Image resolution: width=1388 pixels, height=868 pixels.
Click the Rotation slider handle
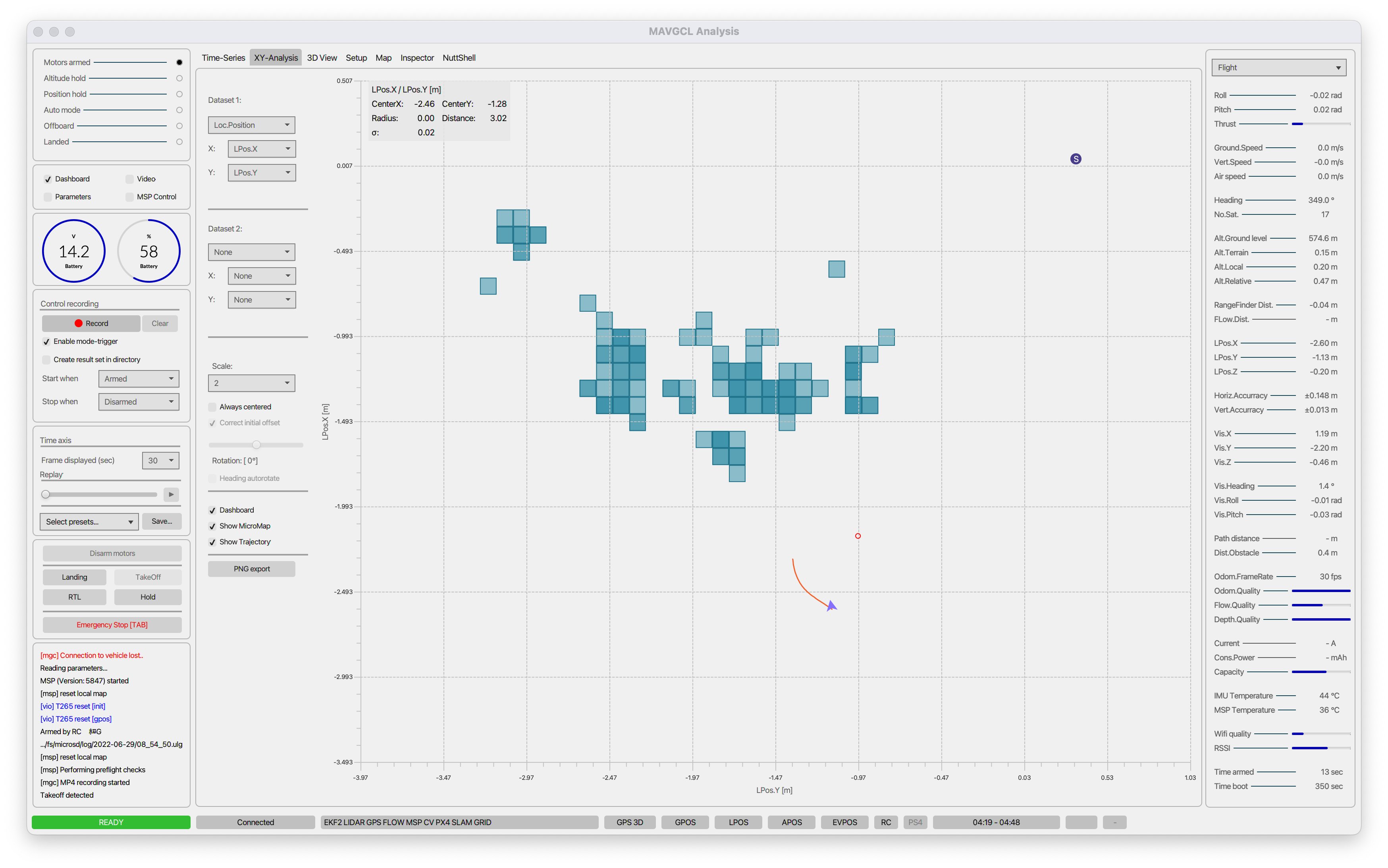tap(256, 445)
